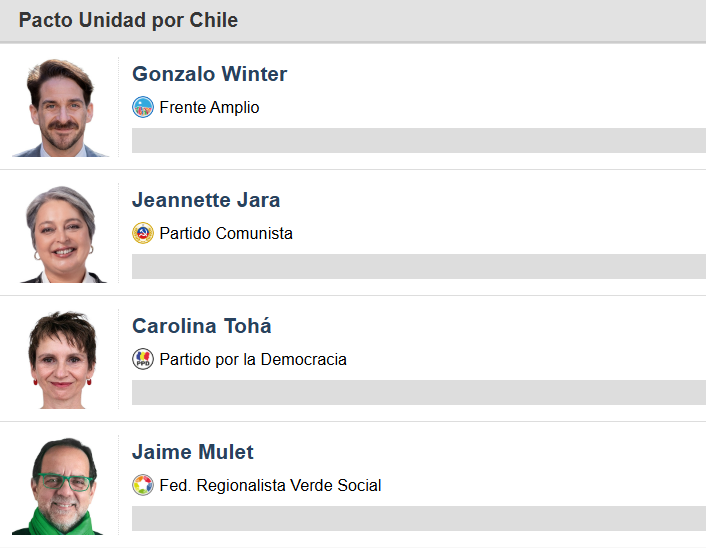The height and width of the screenshot is (548, 706).
Task: Click the Regionalista Verde Social logo icon
Action: pos(143,485)
